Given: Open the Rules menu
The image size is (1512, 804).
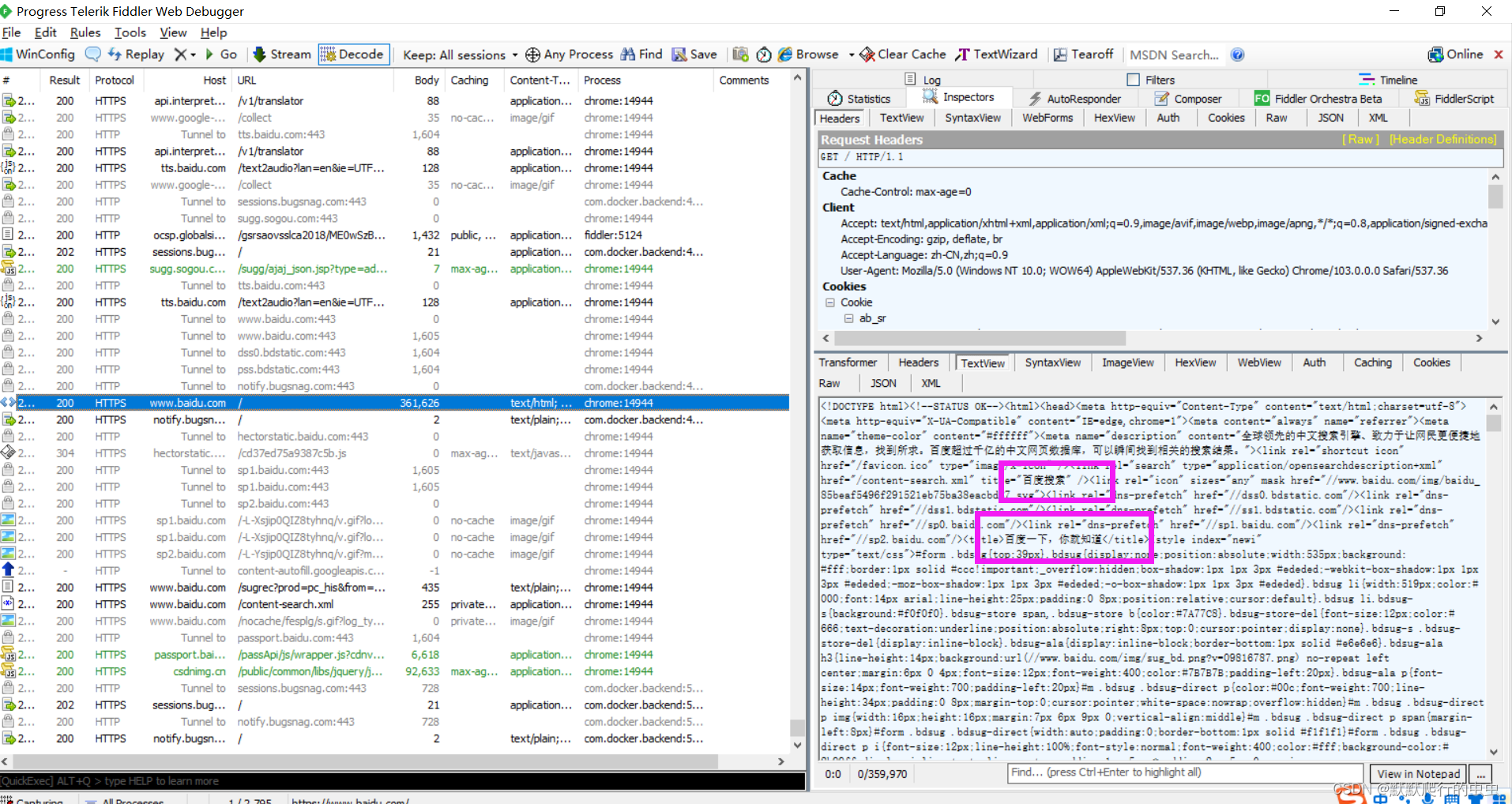Looking at the screenshot, I should click(85, 32).
